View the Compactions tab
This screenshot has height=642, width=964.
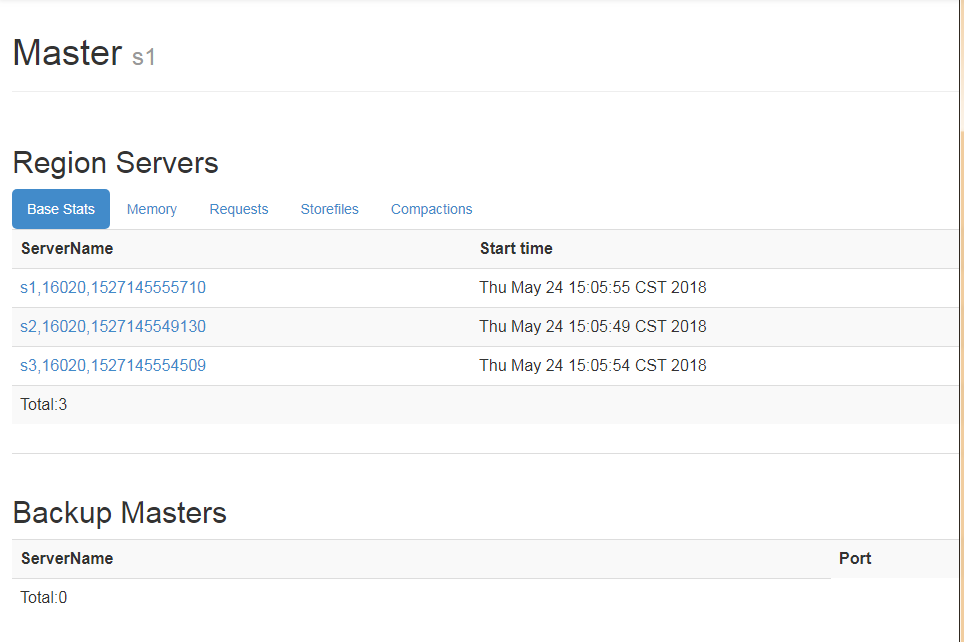click(x=432, y=209)
